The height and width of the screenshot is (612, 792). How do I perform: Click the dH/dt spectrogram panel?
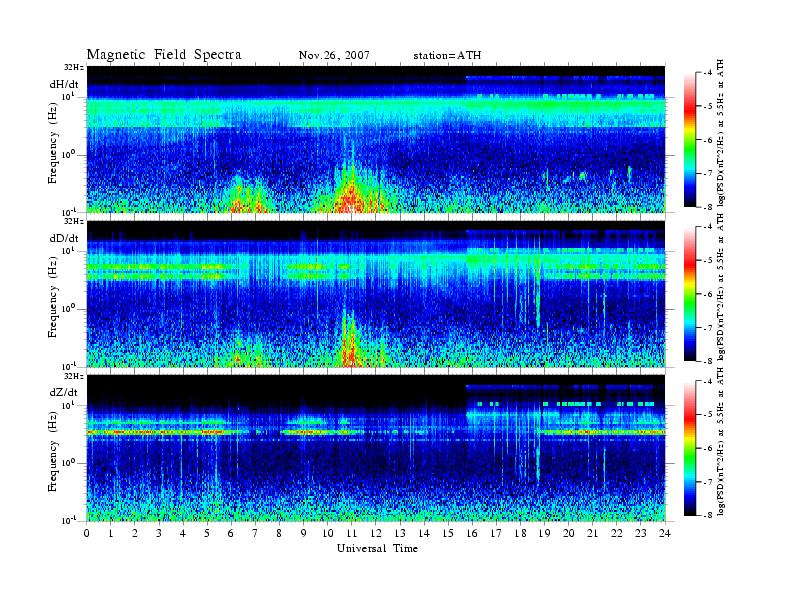(376, 139)
